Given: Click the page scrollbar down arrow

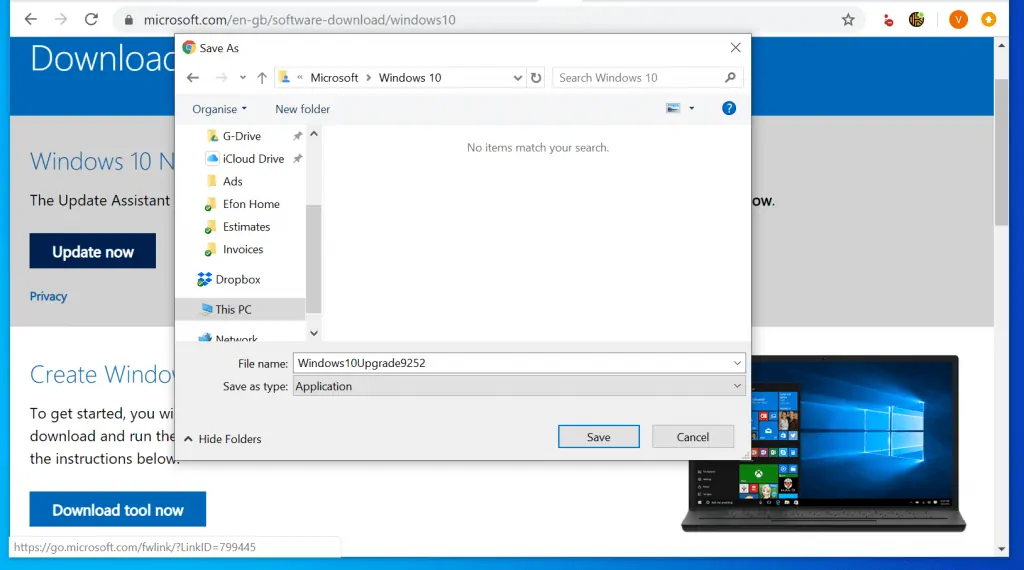Looking at the screenshot, I should [x=1001, y=549].
